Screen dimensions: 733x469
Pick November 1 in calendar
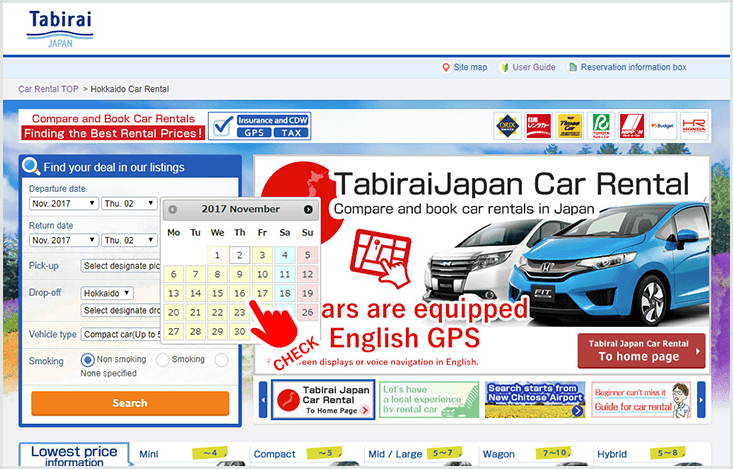pyautogui.click(x=217, y=255)
